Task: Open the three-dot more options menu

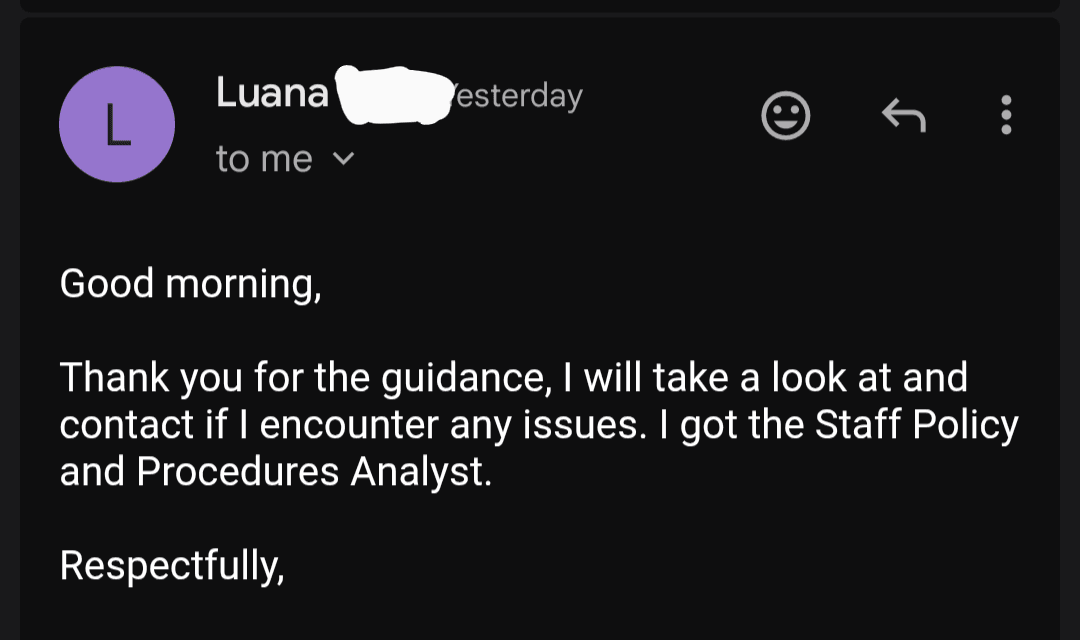Action: (x=1006, y=115)
